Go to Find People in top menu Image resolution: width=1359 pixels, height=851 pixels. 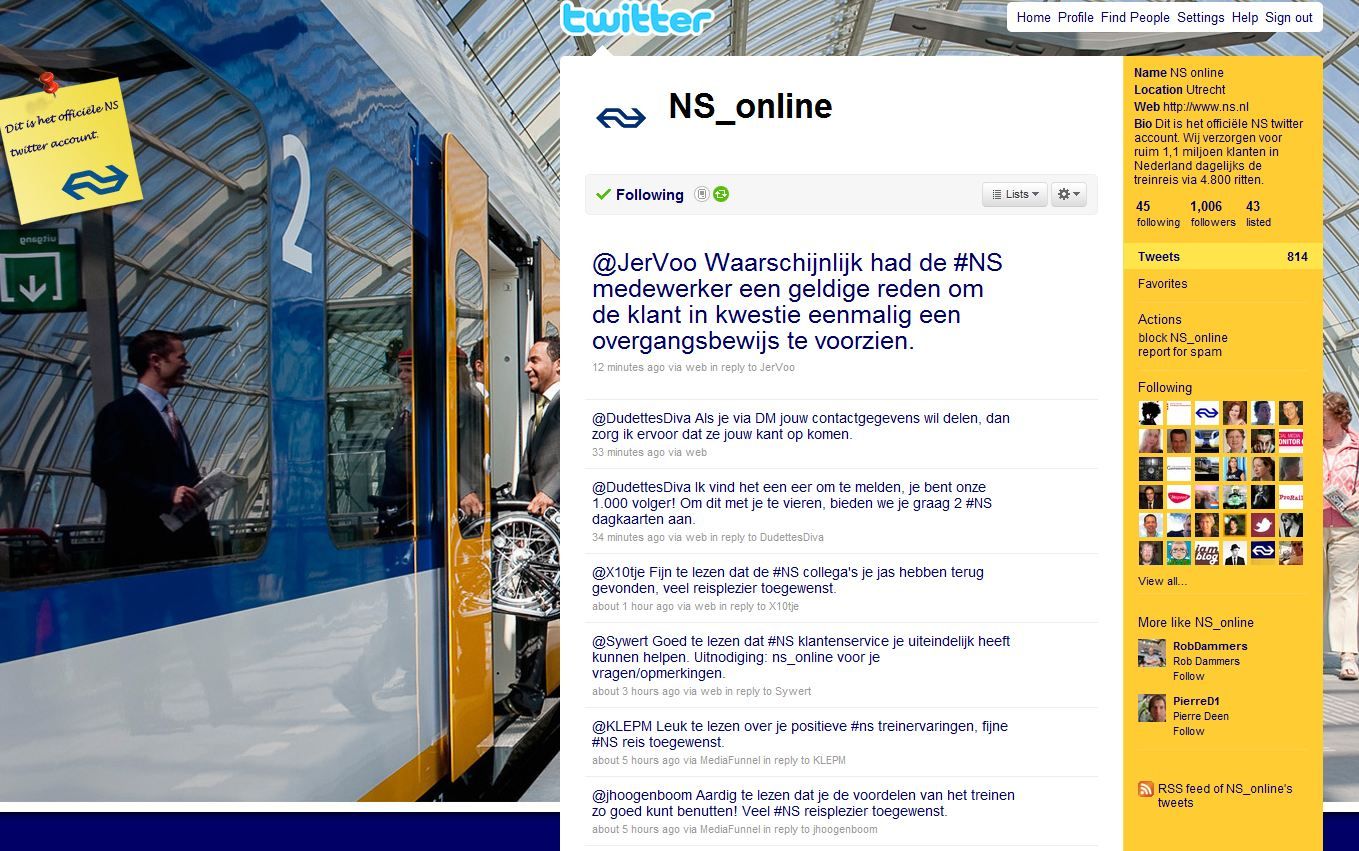1134,17
